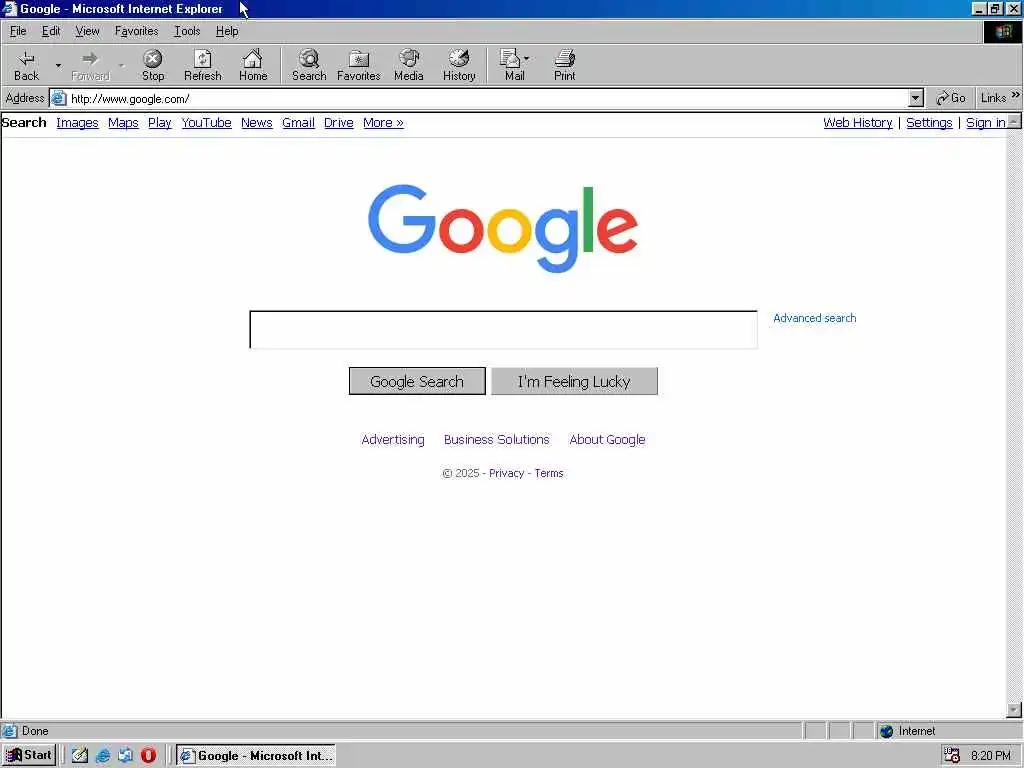This screenshot has height=768, width=1024.
Task: Click the scrollbar down arrow
Action: 1014,709
